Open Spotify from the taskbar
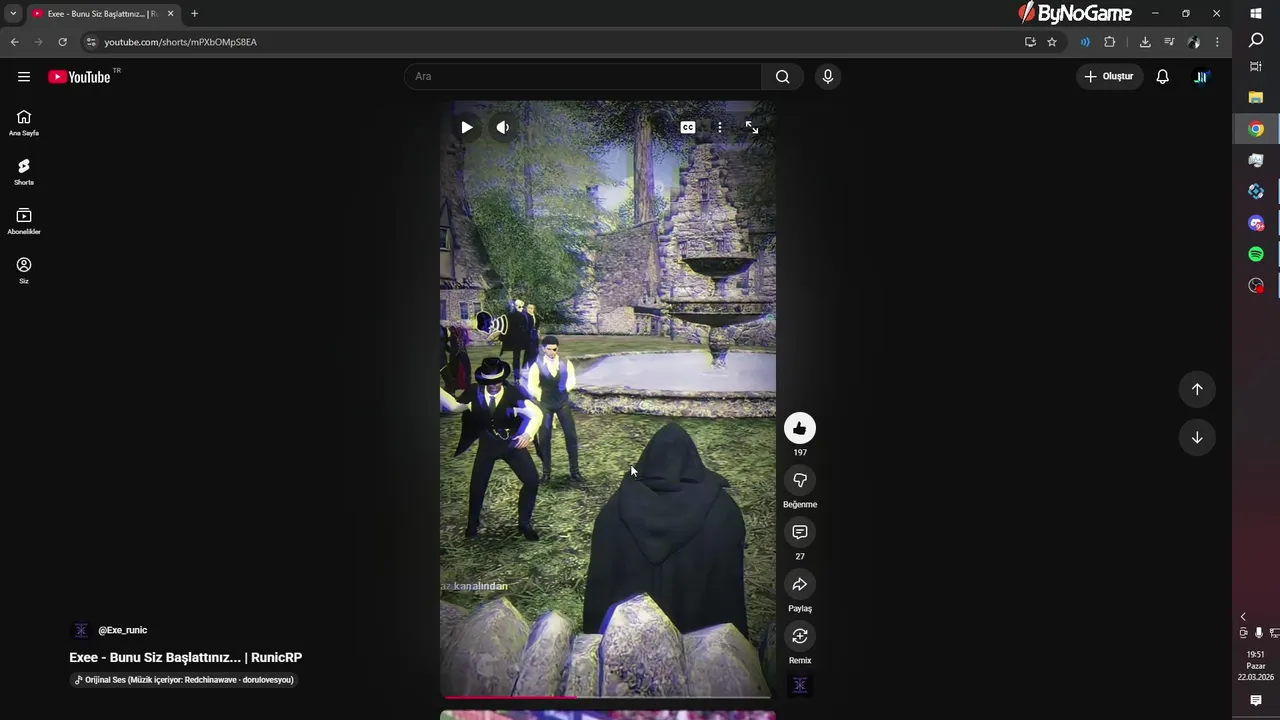 coord(1256,254)
